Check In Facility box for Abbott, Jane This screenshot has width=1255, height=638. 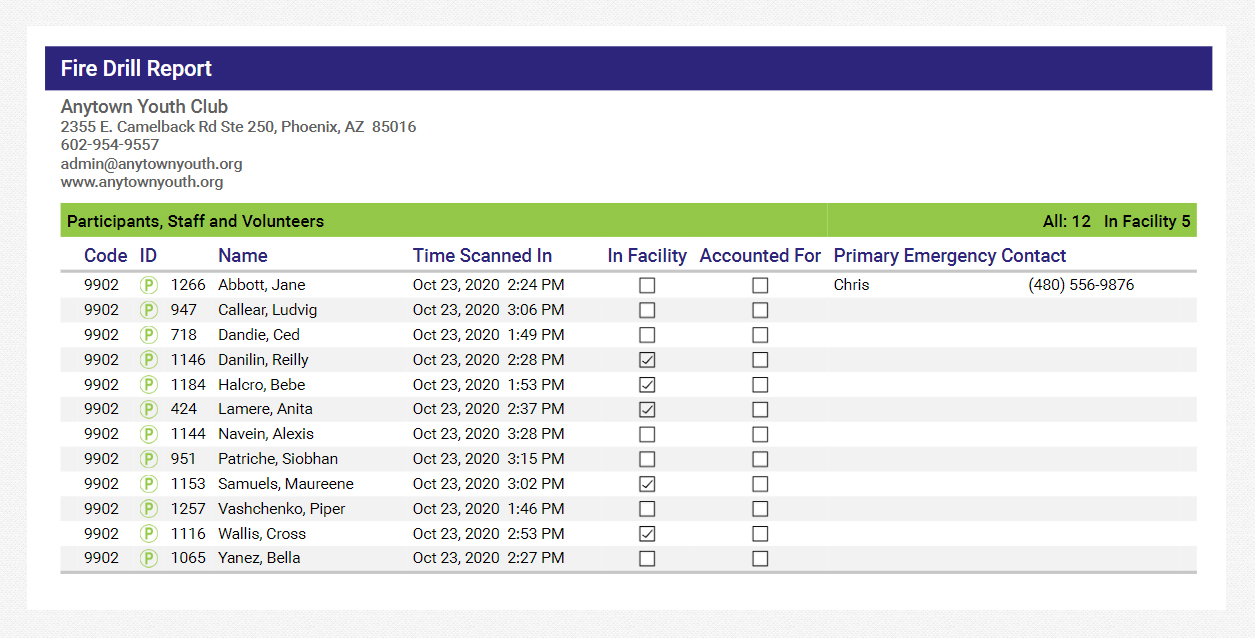click(x=647, y=285)
